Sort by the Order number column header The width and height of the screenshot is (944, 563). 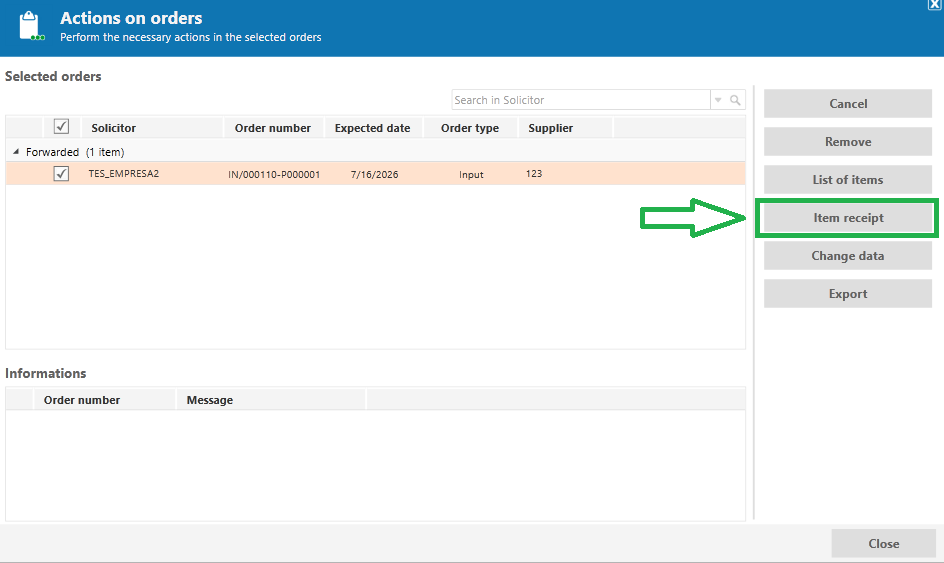pos(274,128)
